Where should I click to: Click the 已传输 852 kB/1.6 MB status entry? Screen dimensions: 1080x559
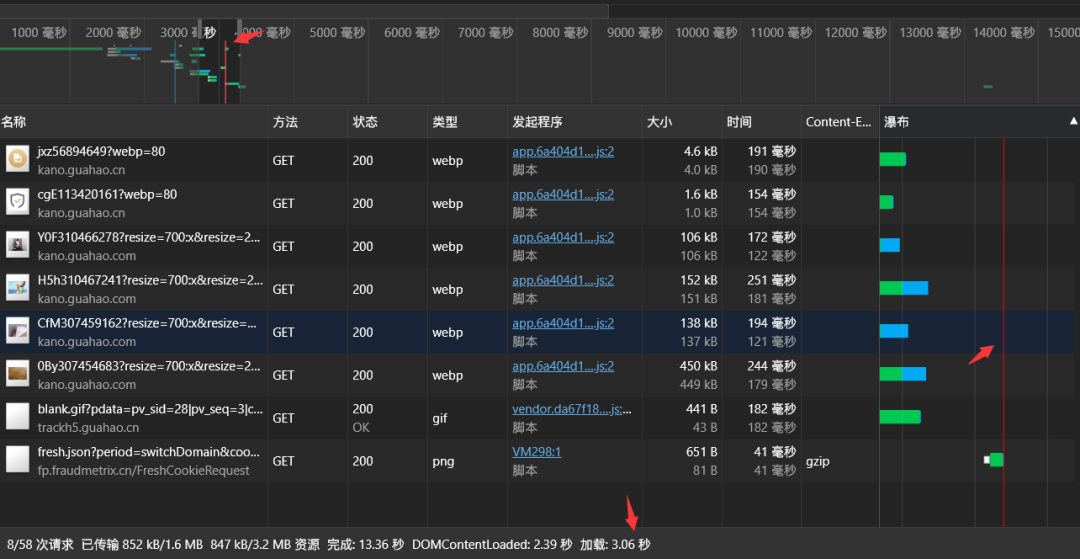click(x=142, y=545)
